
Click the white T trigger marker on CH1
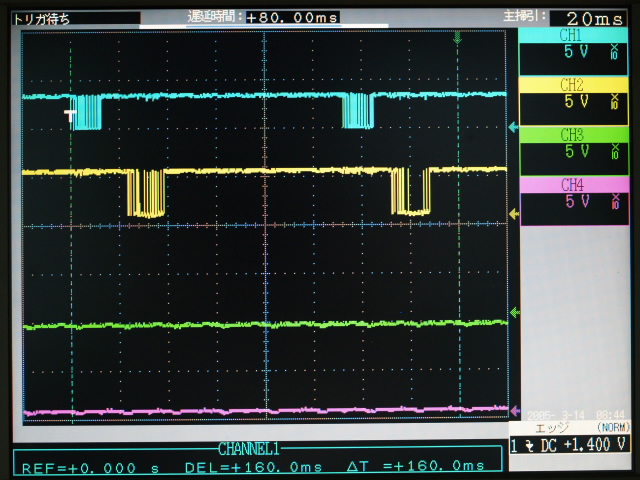(x=70, y=116)
